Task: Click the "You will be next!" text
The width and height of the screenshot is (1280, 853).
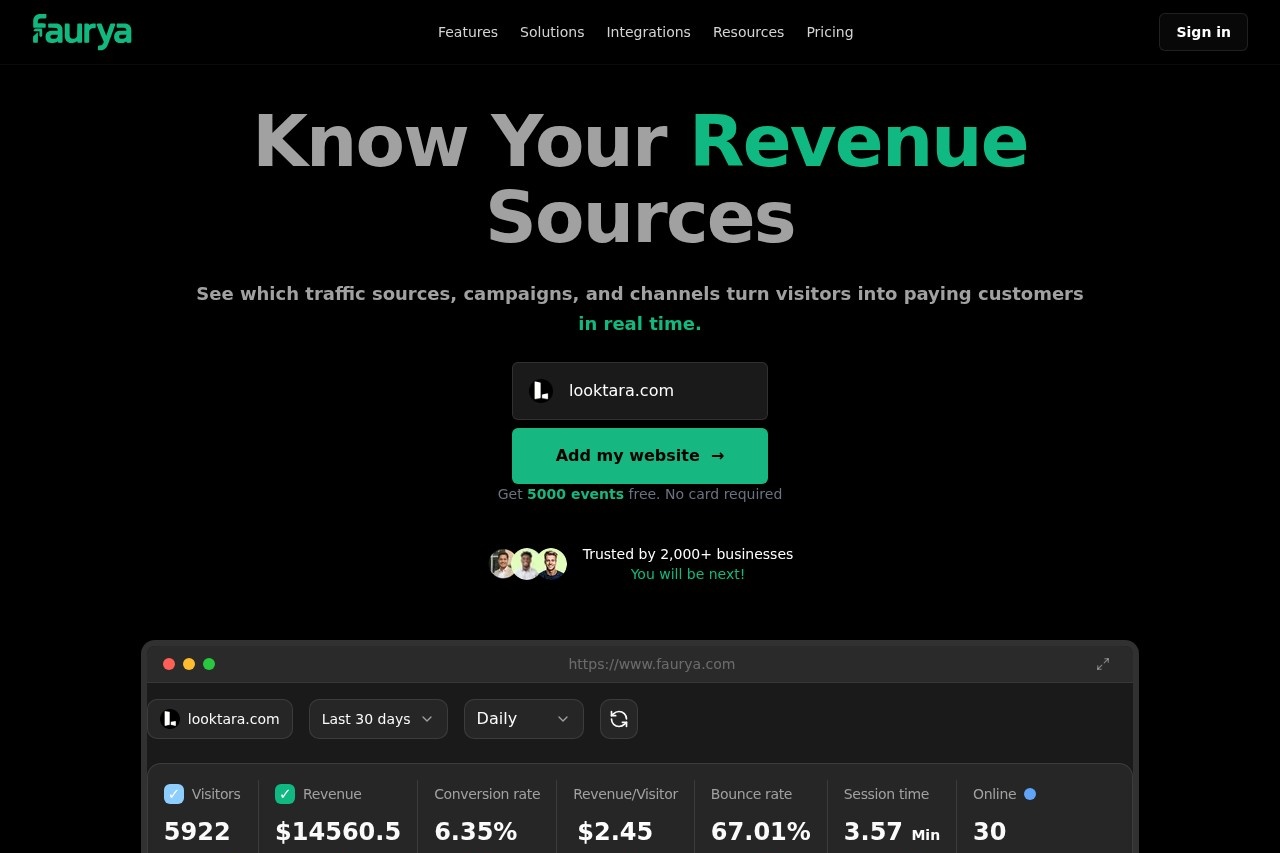Action: point(688,574)
